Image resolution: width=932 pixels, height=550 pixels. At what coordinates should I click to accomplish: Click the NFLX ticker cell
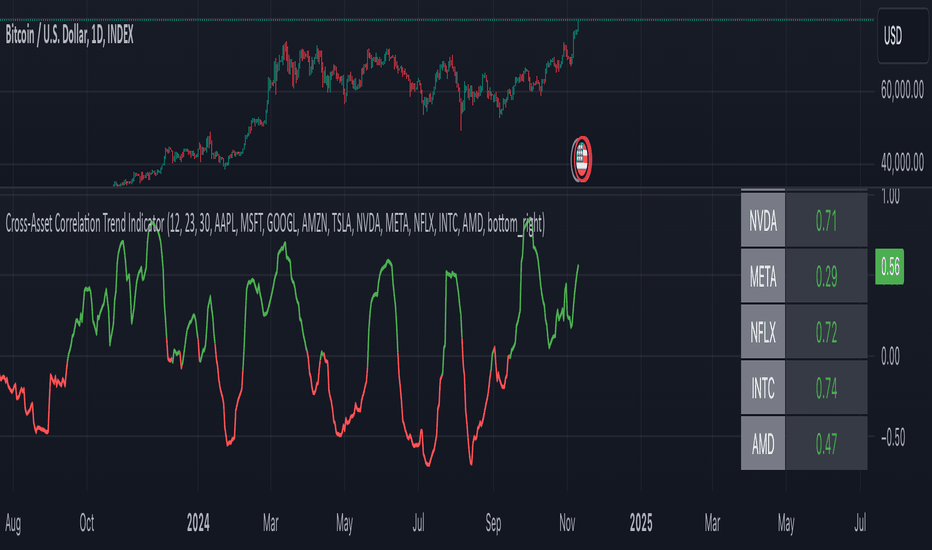point(764,332)
